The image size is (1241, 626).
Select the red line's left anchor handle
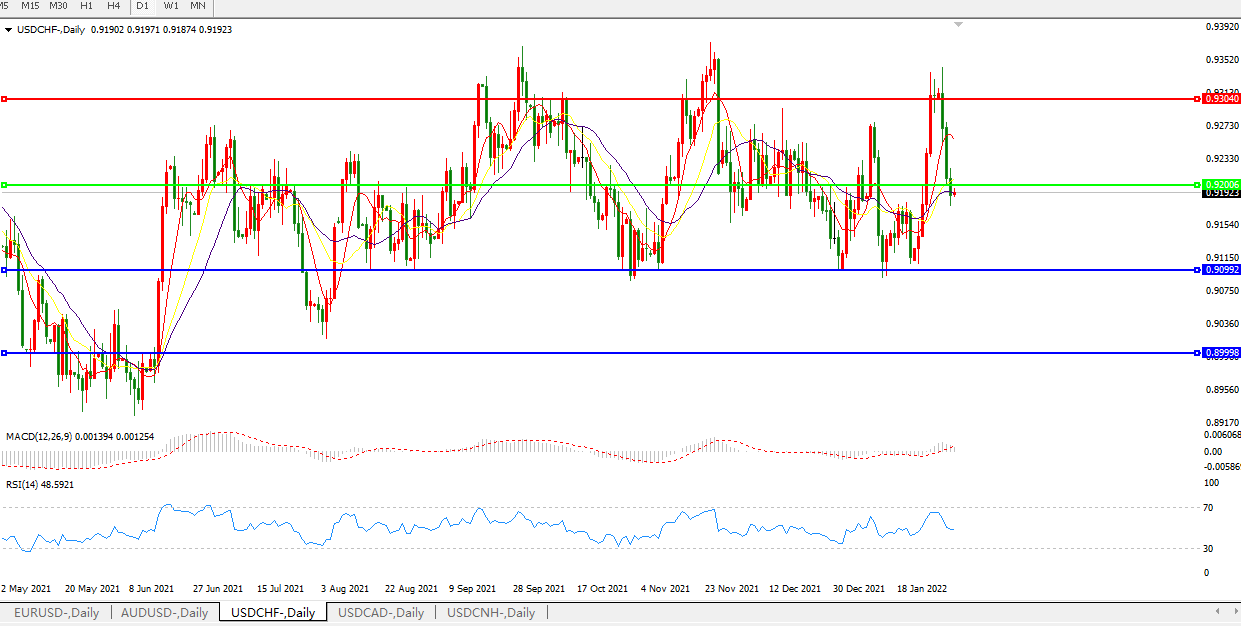4,99
